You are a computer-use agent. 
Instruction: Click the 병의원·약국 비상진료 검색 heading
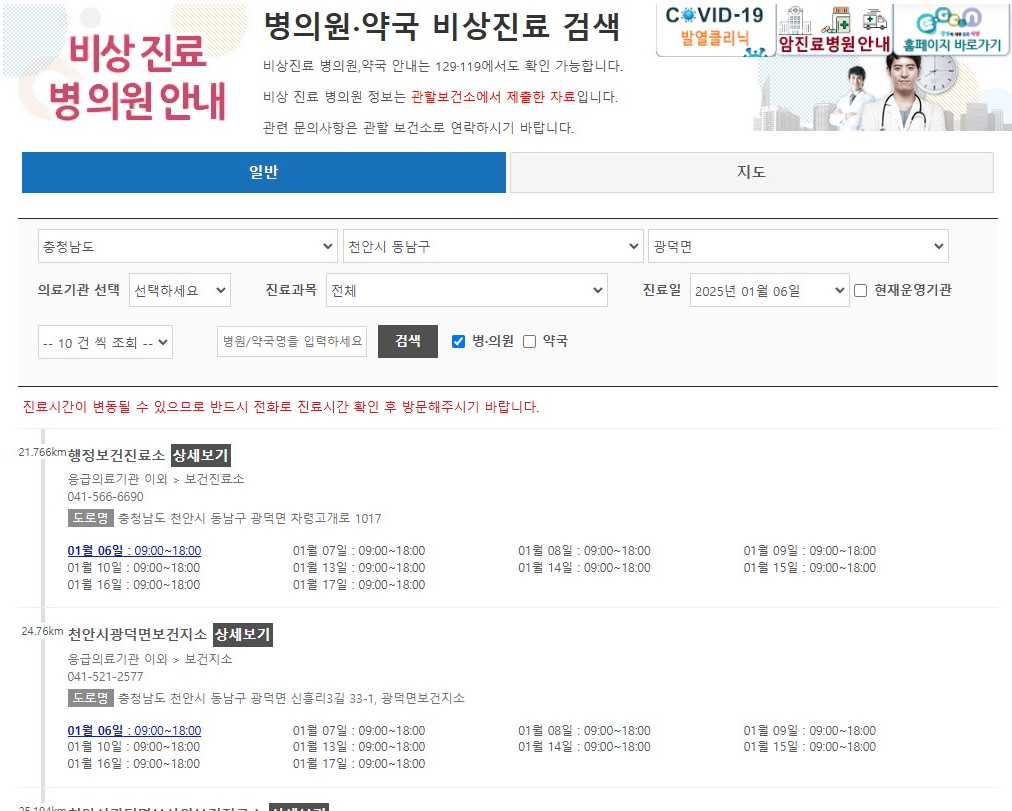tap(442, 26)
